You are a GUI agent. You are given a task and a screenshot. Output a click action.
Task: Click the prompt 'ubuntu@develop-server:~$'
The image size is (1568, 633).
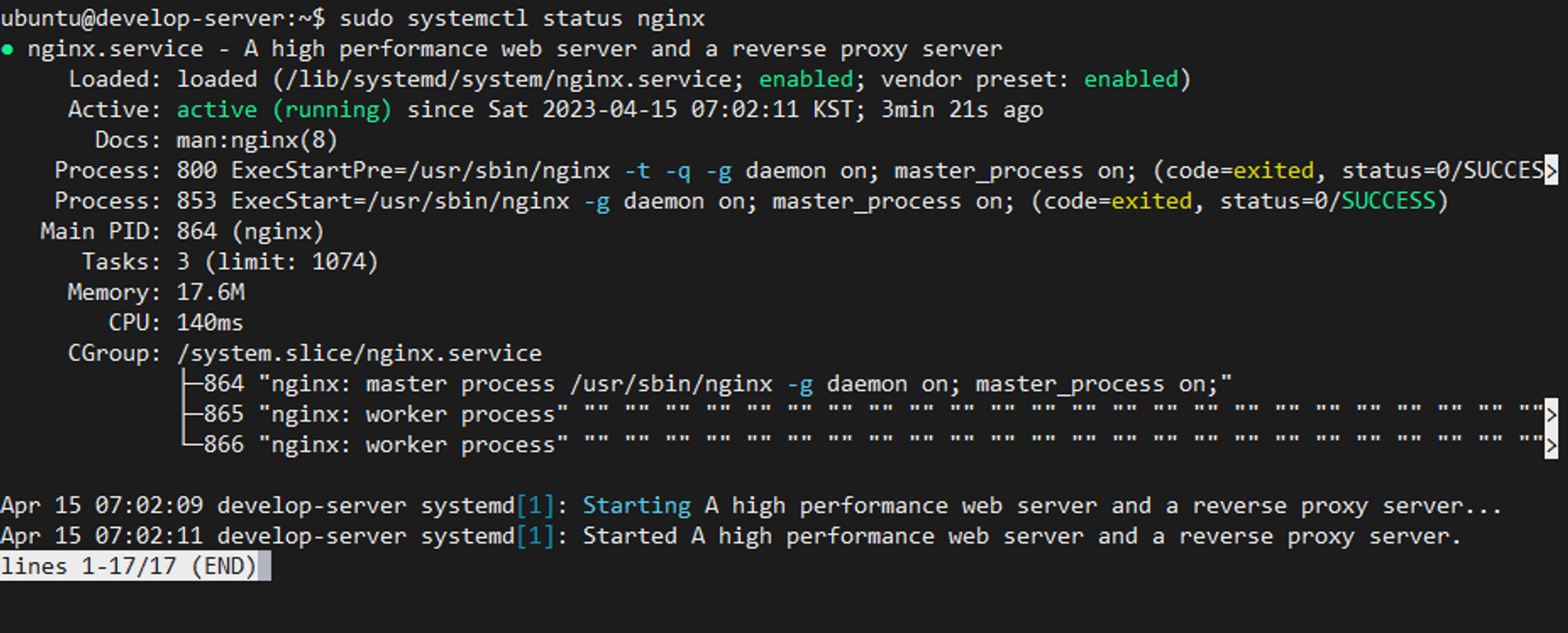[x=163, y=18]
